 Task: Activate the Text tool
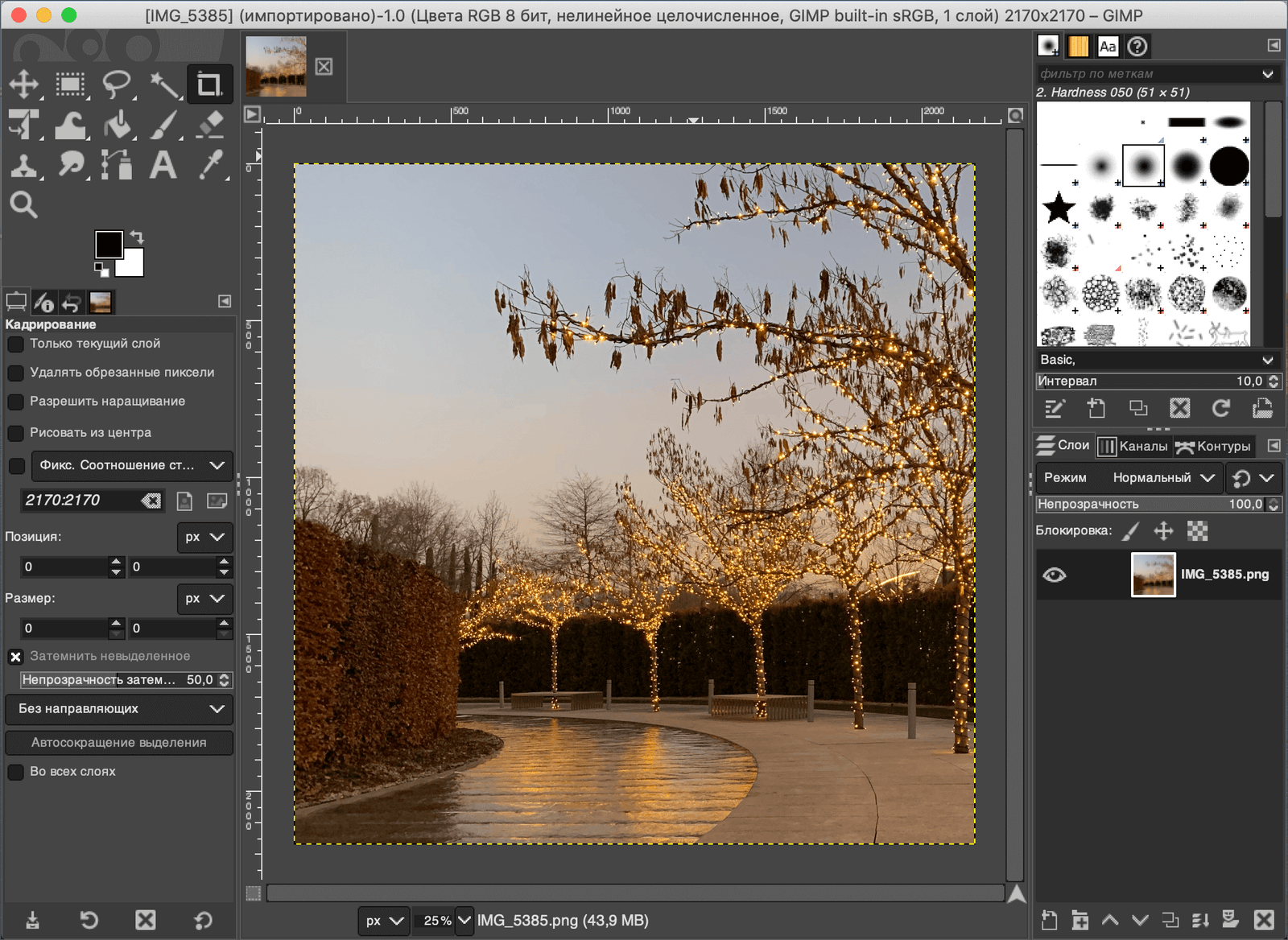tap(163, 166)
